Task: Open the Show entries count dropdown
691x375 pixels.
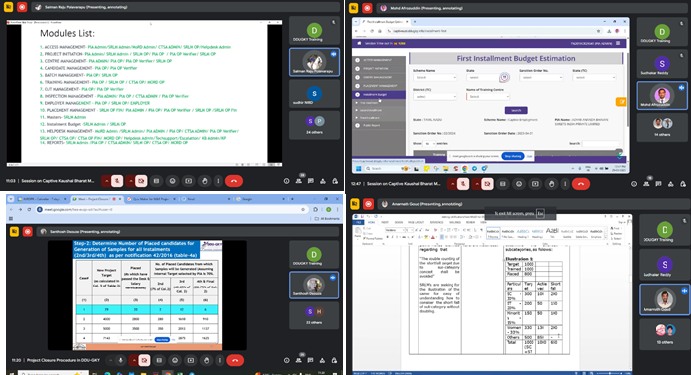Action: click(429, 144)
